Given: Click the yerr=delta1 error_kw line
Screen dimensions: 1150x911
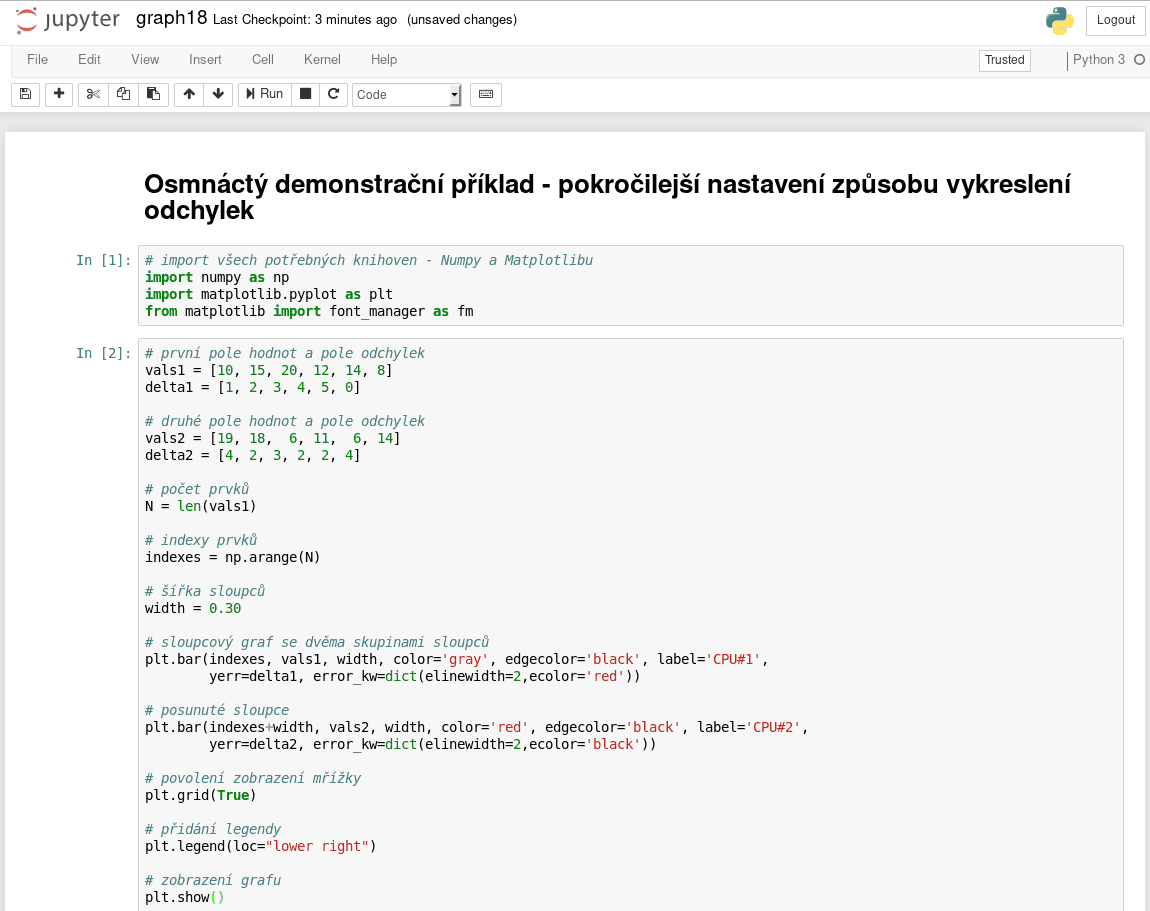Looking at the screenshot, I should tap(425, 676).
